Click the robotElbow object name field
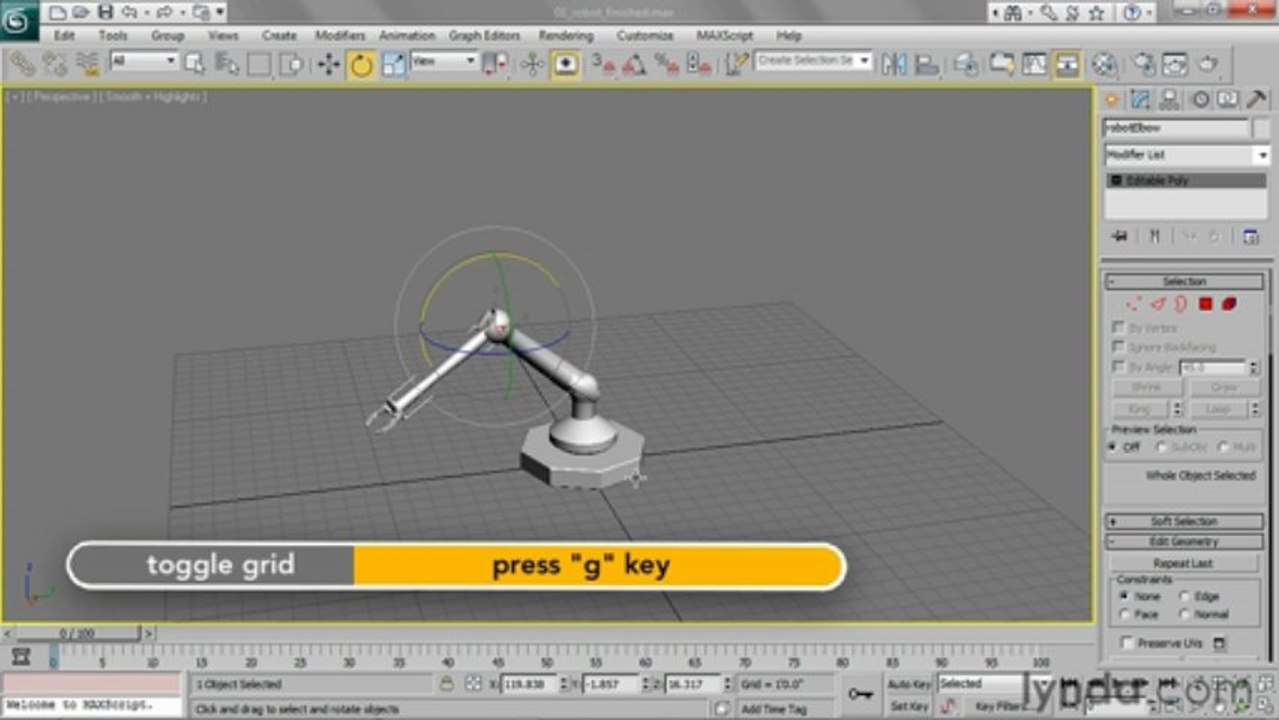This screenshot has height=720, width=1279. point(1176,128)
